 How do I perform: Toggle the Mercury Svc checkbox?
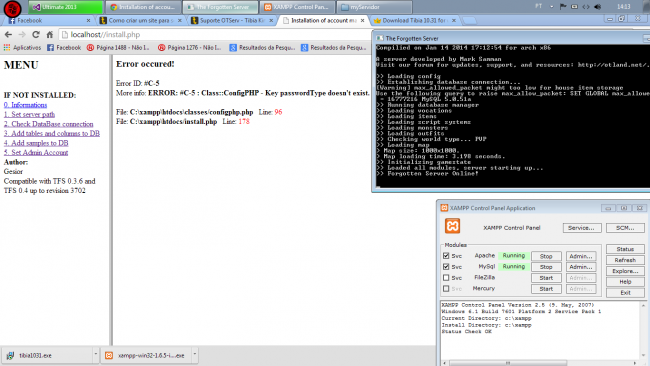click(446, 288)
